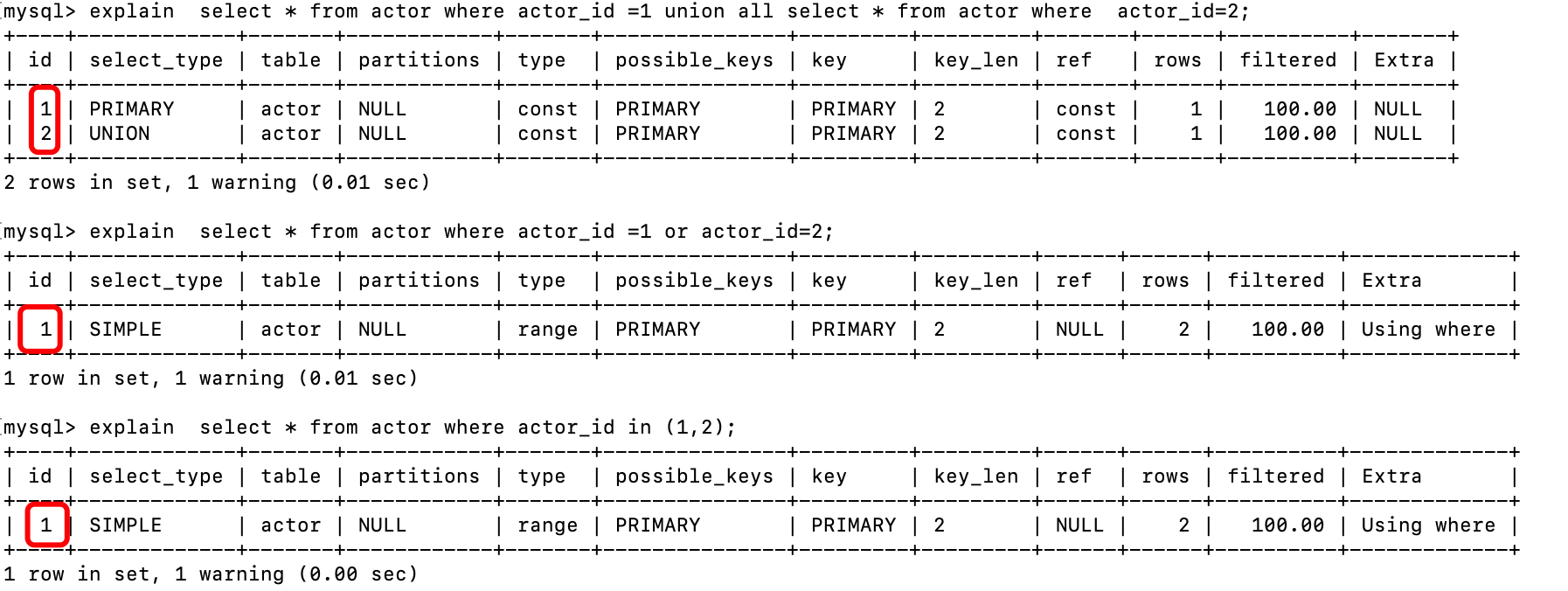This screenshot has width=1568, height=591.
Task: Click 'possible_keys' header in first table
Action: tap(694, 60)
